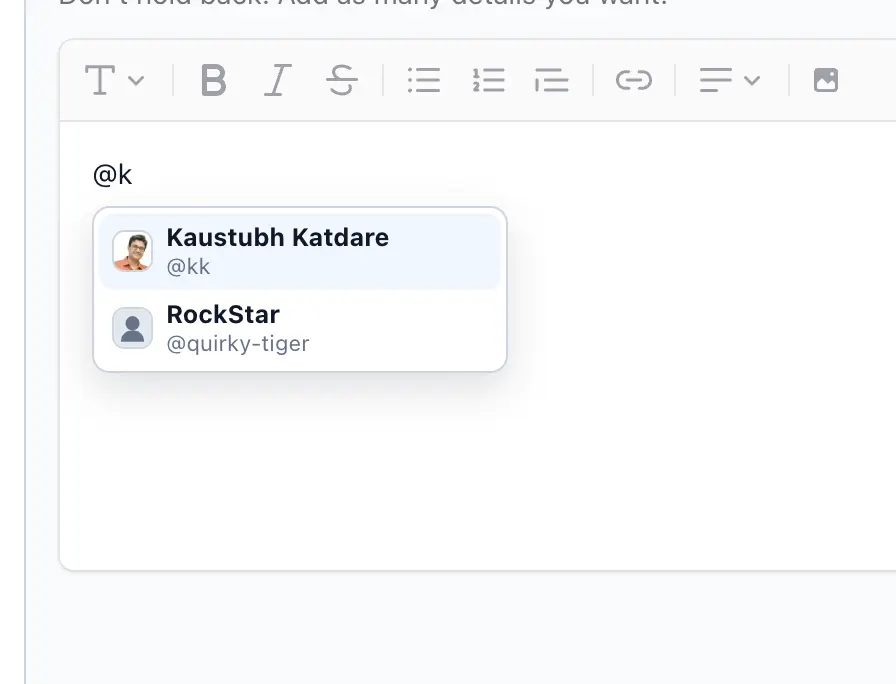Apply italic formatting to text

coord(277,80)
